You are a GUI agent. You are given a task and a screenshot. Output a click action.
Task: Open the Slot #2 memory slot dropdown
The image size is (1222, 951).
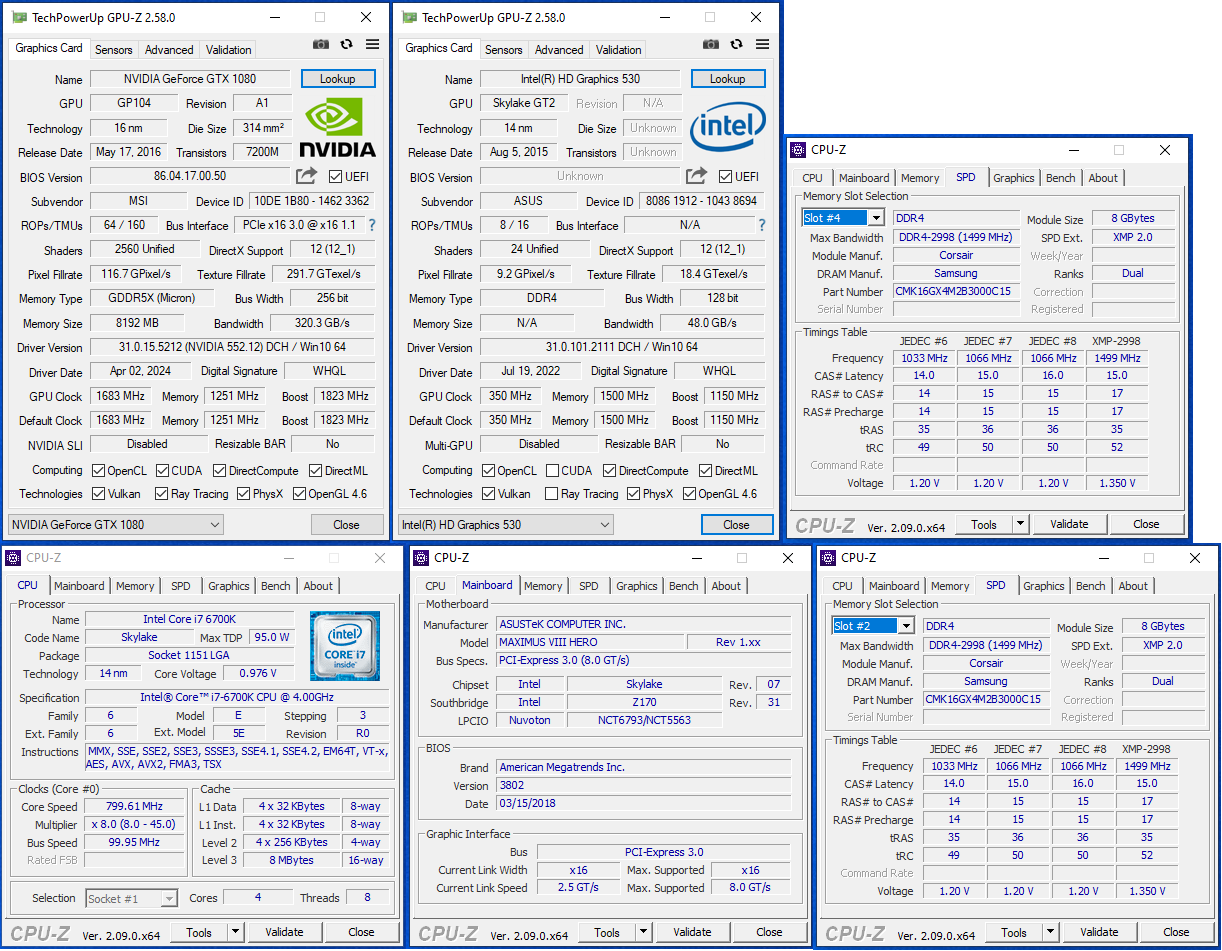[873, 626]
